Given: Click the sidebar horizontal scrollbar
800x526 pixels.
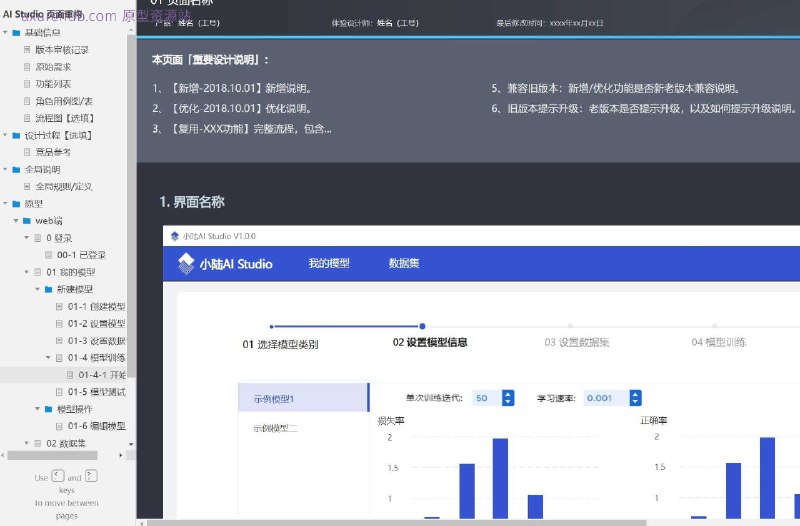Looking at the screenshot, I should pos(52,455).
